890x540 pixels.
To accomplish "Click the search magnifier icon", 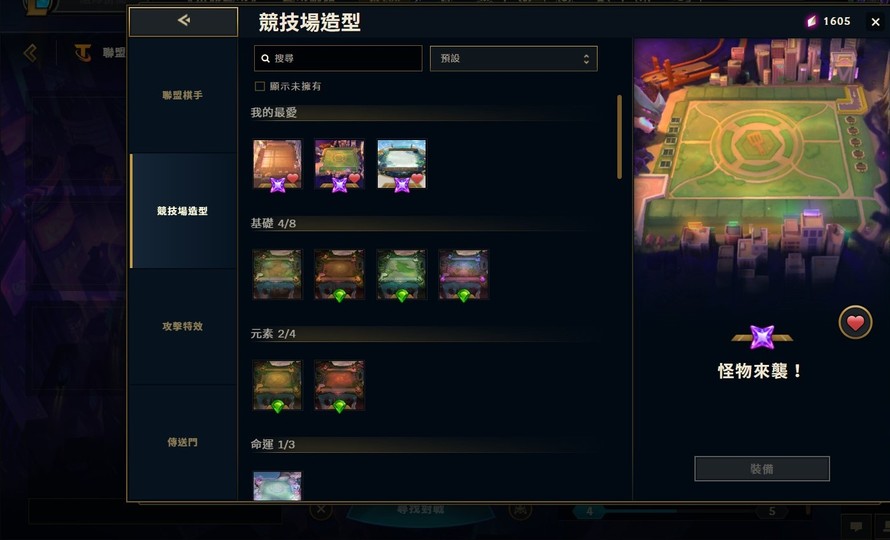I will coord(265,58).
